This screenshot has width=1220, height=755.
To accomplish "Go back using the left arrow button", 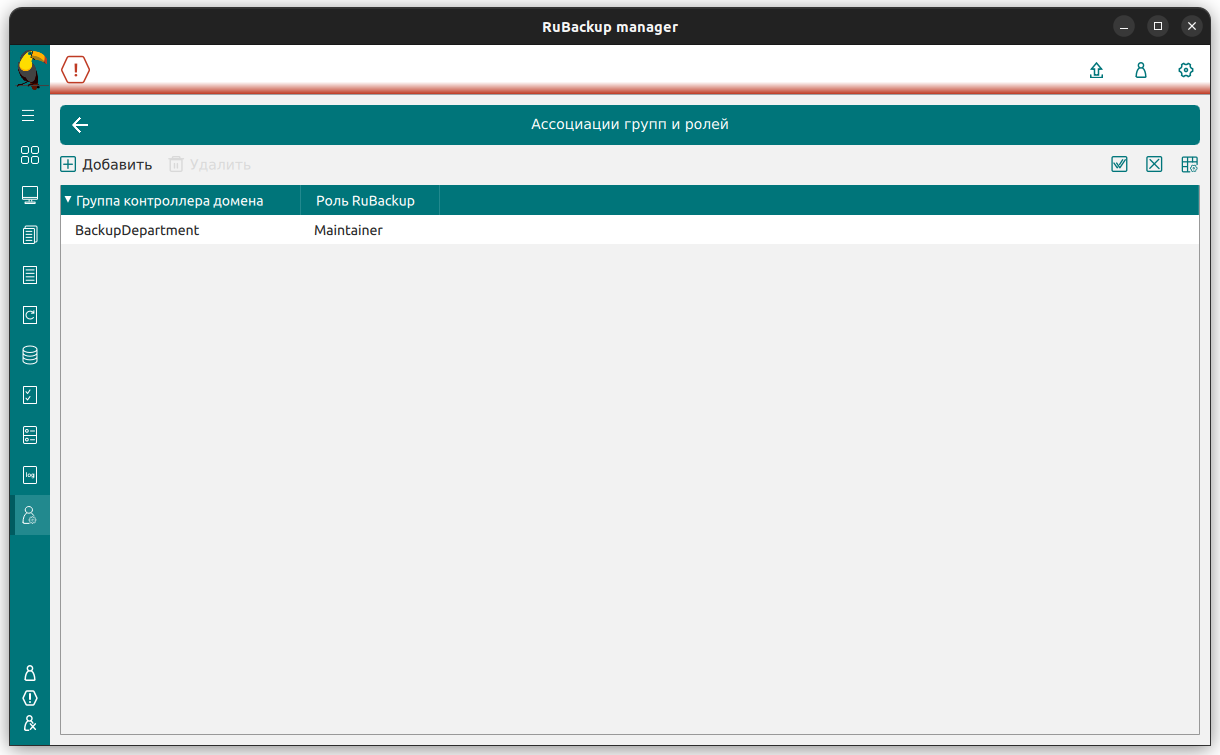I will [x=81, y=125].
